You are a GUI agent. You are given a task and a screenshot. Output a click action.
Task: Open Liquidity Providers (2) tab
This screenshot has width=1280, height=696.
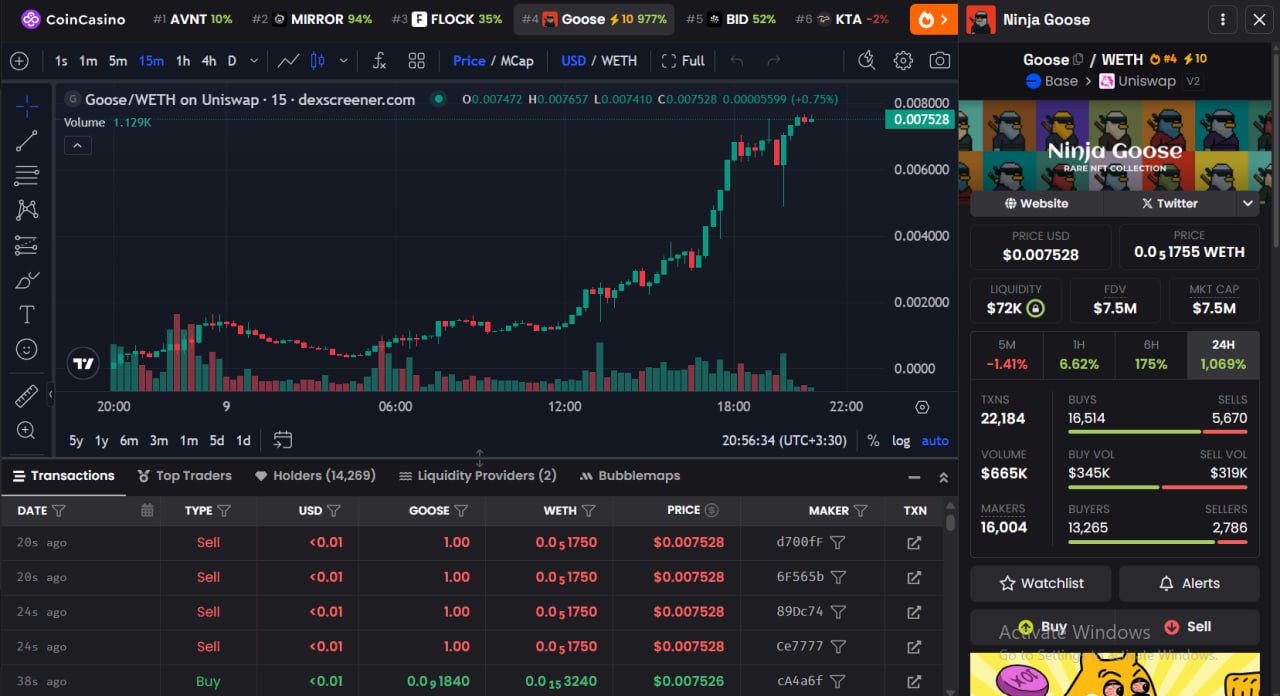coord(477,476)
